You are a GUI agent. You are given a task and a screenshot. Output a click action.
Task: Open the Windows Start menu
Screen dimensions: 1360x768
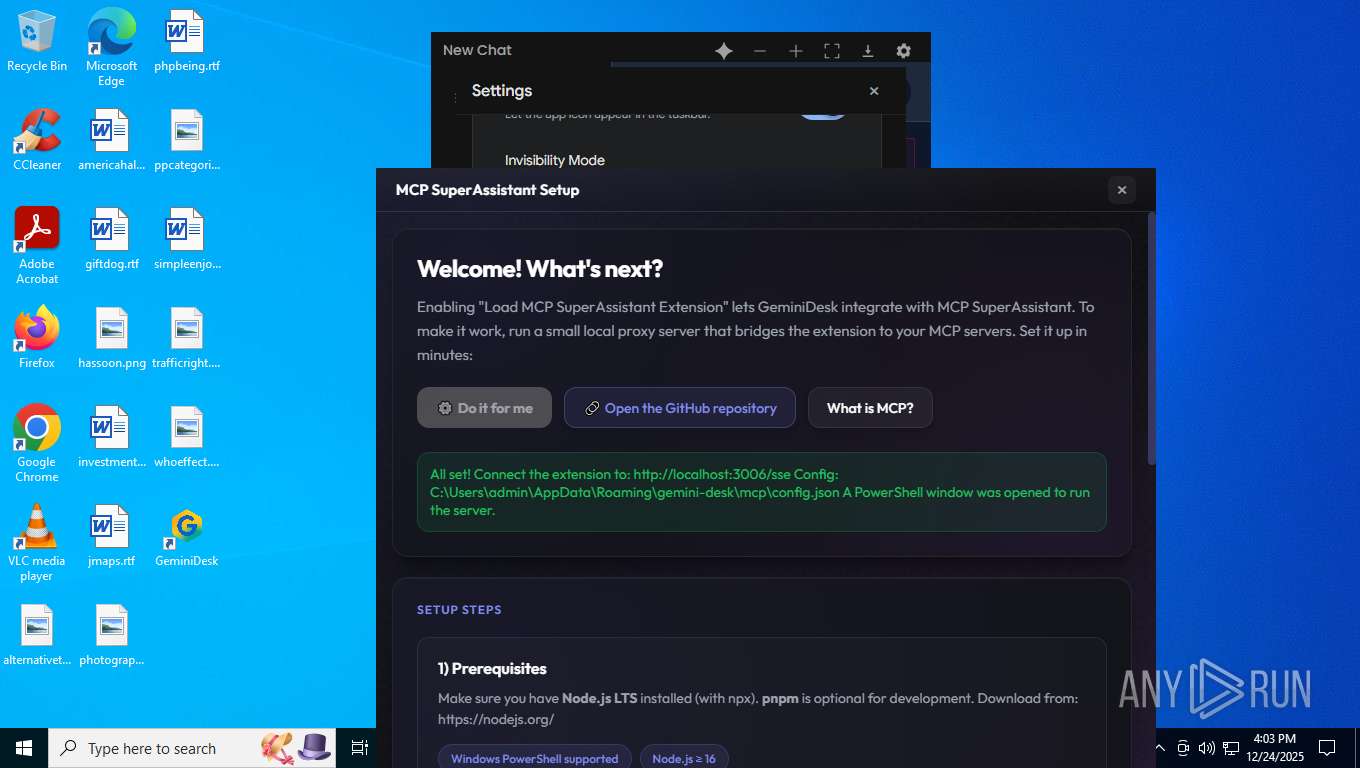24,748
